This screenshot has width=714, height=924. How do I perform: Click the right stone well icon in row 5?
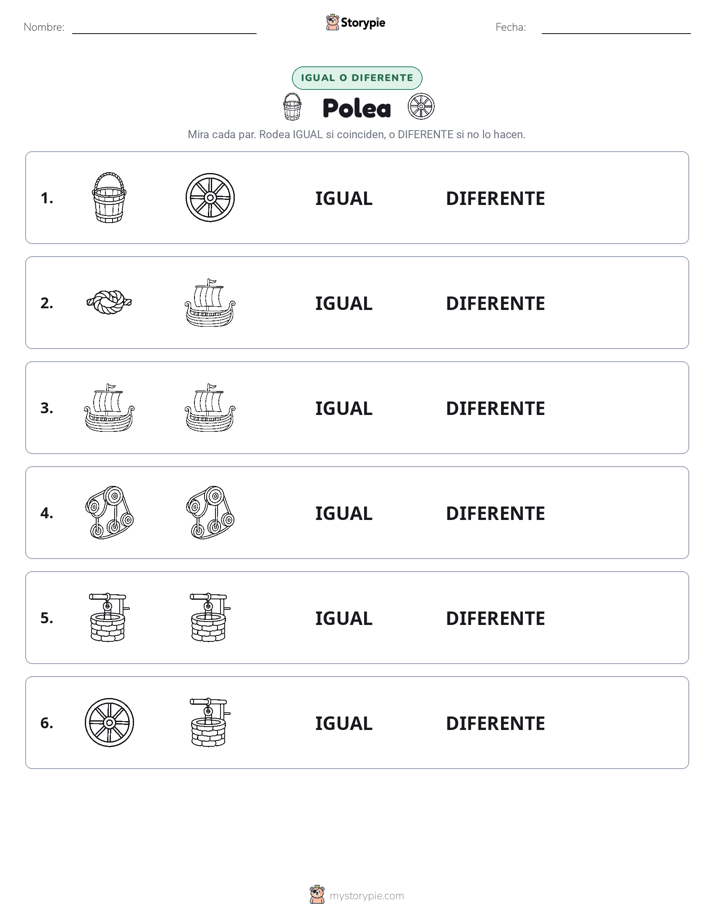[210, 617]
